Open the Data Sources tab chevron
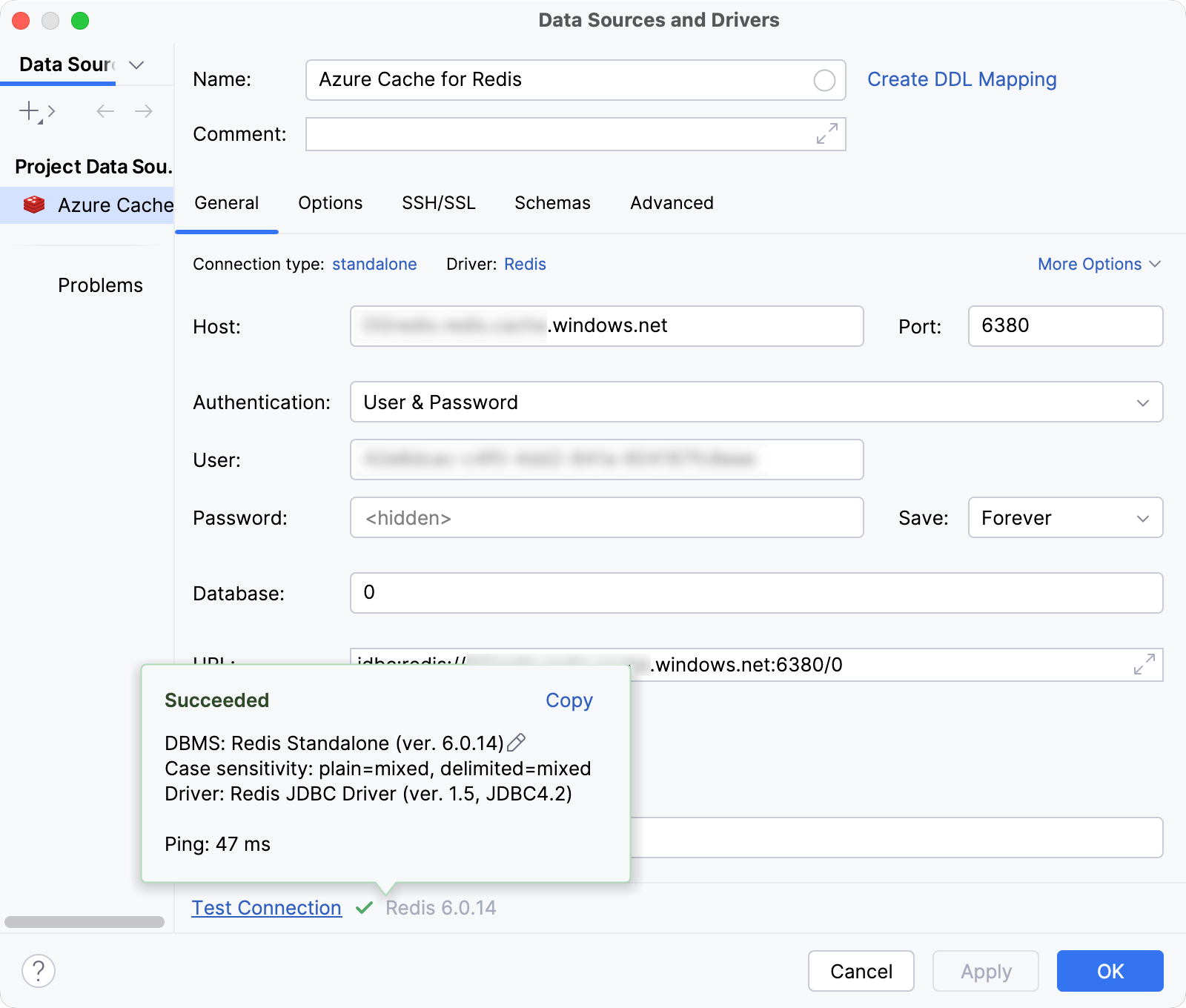This screenshot has height=1008, width=1186. pyautogui.click(x=136, y=65)
